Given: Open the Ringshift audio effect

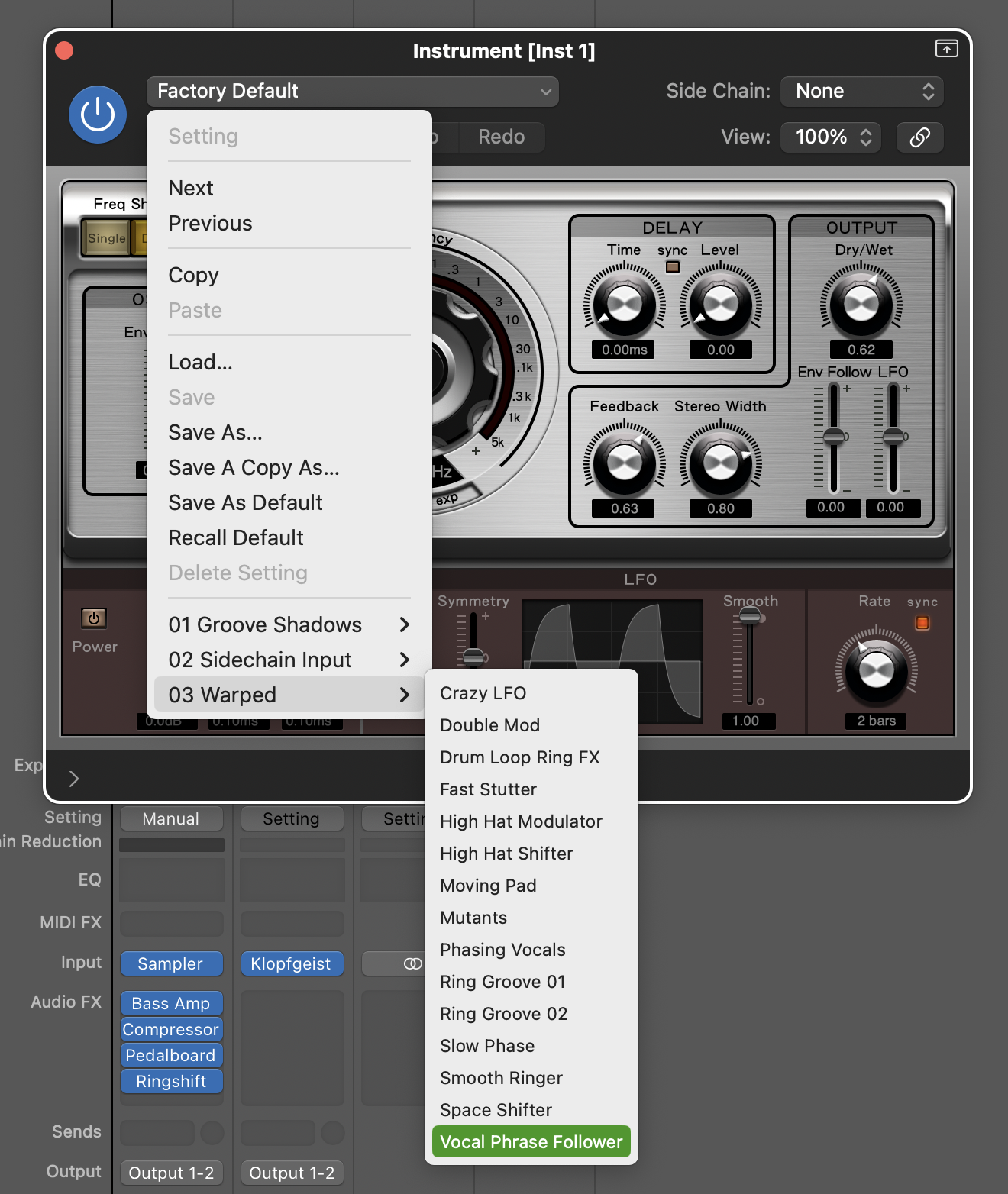Looking at the screenshot, I should pos(171,1081).
